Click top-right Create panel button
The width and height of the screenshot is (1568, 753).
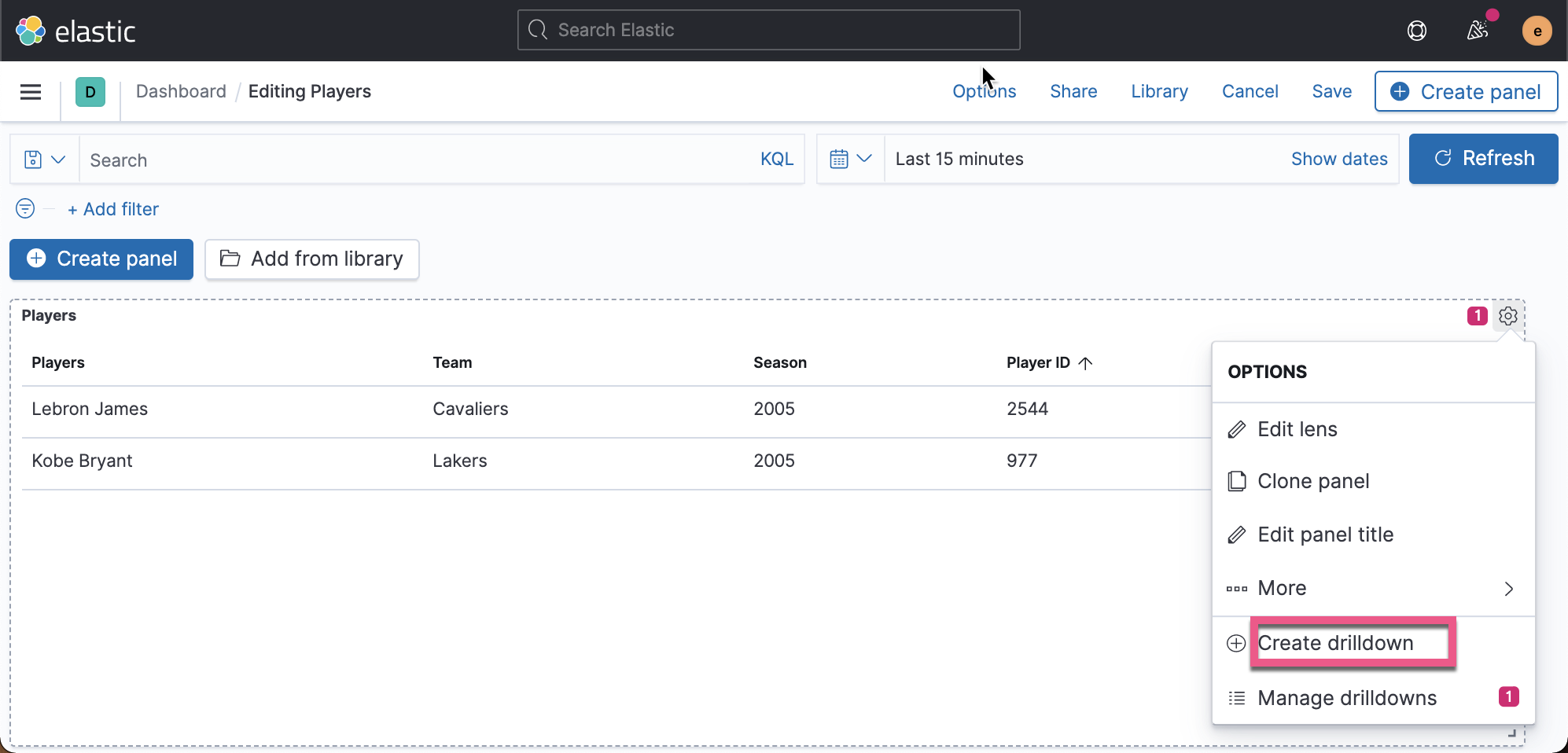pyautogui.click(x=1466, y=91)
